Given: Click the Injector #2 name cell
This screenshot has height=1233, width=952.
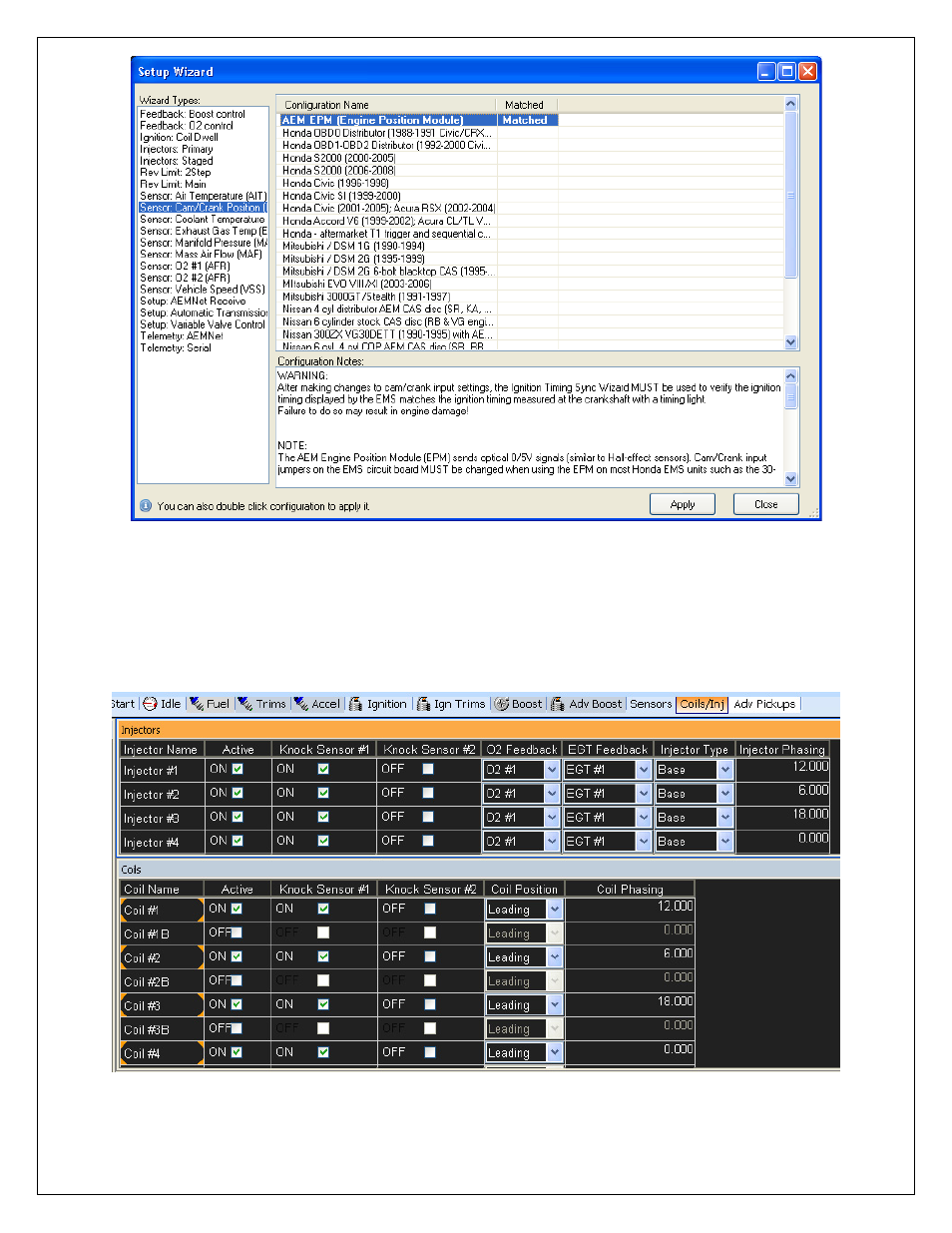Looking at the screenshot, I should 160,795.
